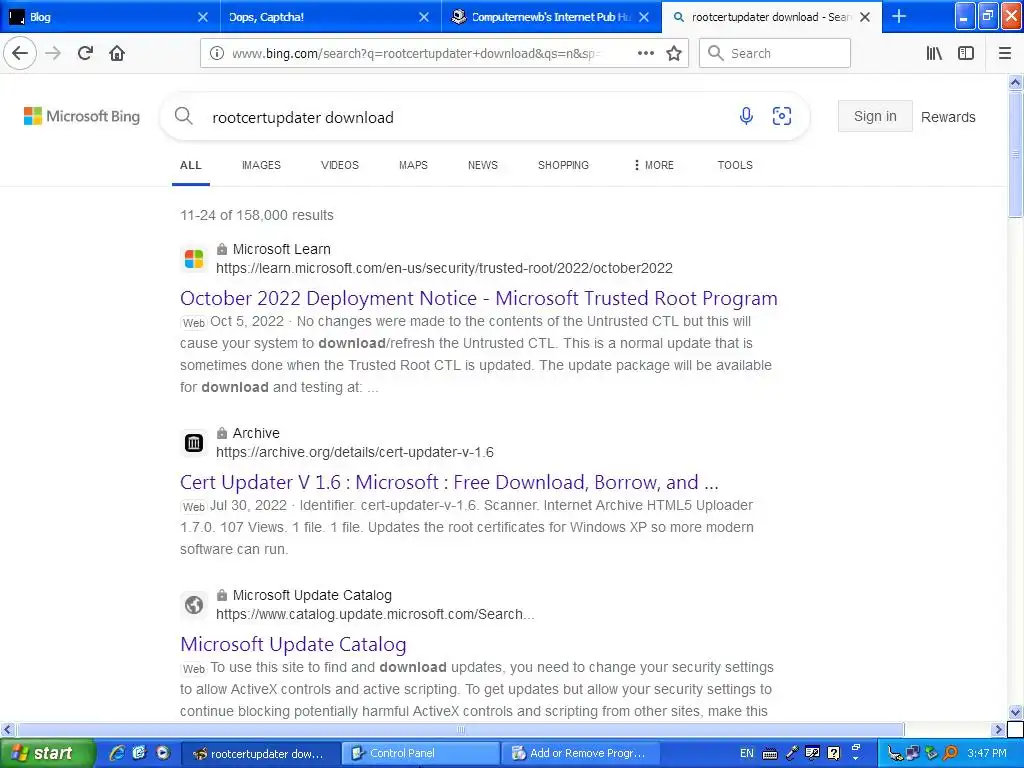Select the NEWS search category

coord(483,165)
